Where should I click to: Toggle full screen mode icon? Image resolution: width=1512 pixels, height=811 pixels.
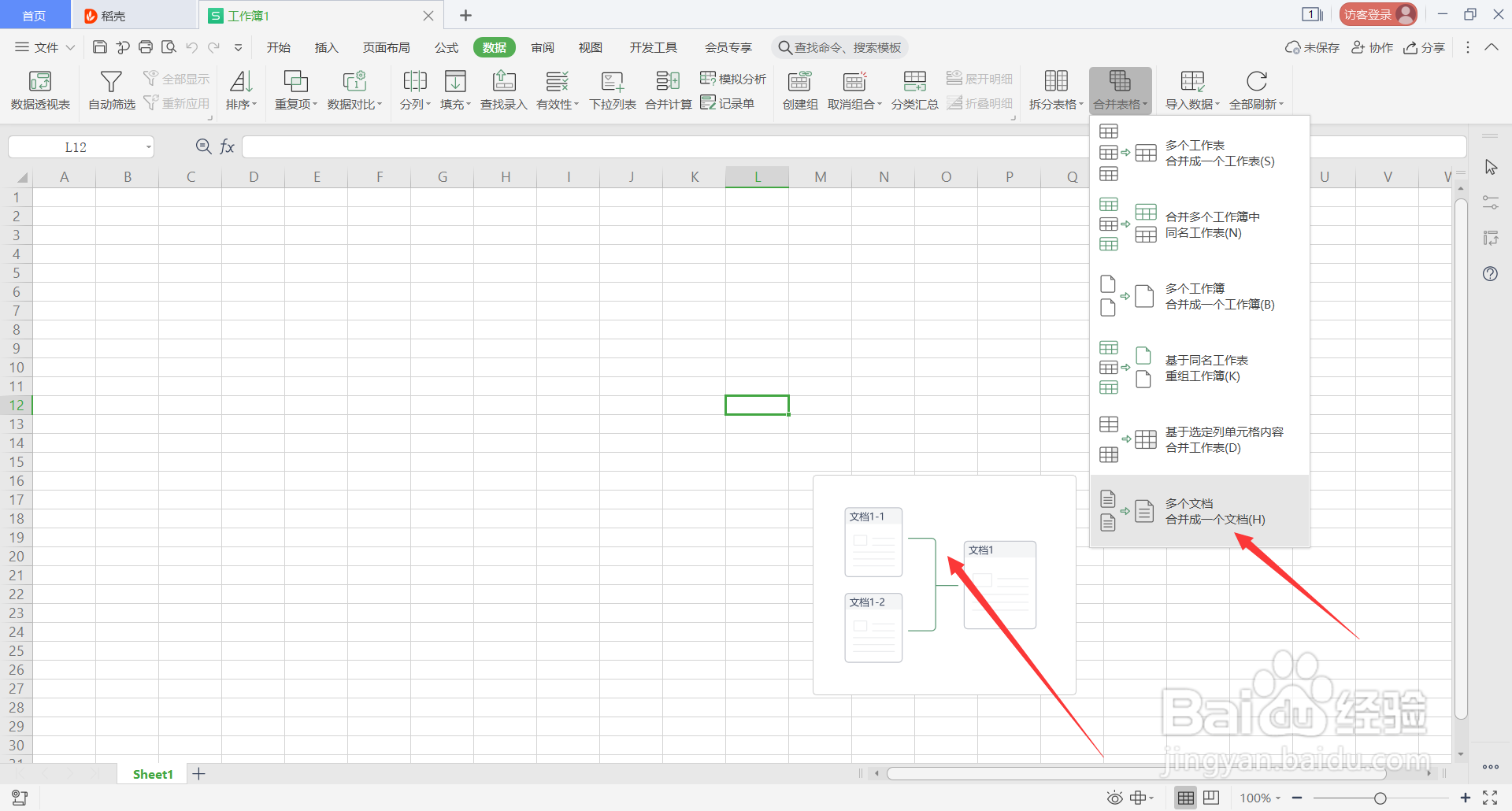1490,798
